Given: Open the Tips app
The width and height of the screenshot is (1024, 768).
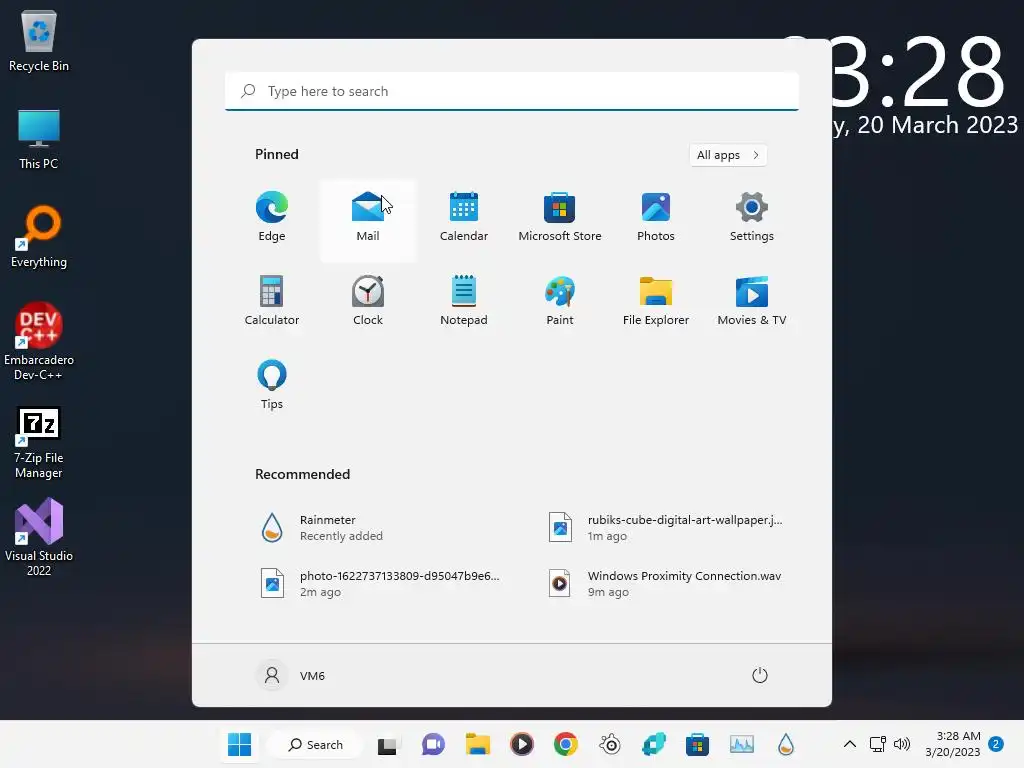Looking at the screenshot, I should [272, 385].
